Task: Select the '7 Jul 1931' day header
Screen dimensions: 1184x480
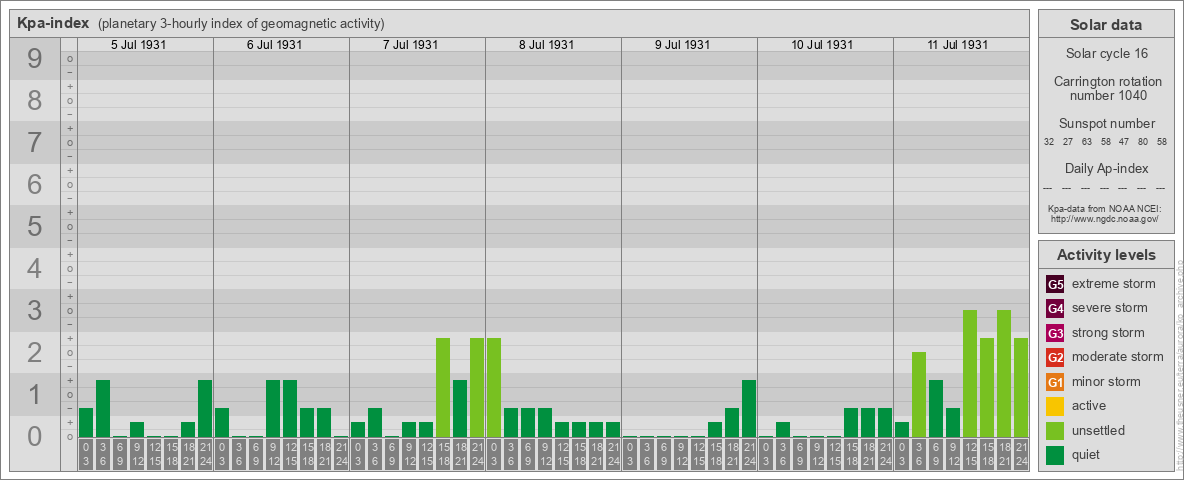Action: point(410,45)
